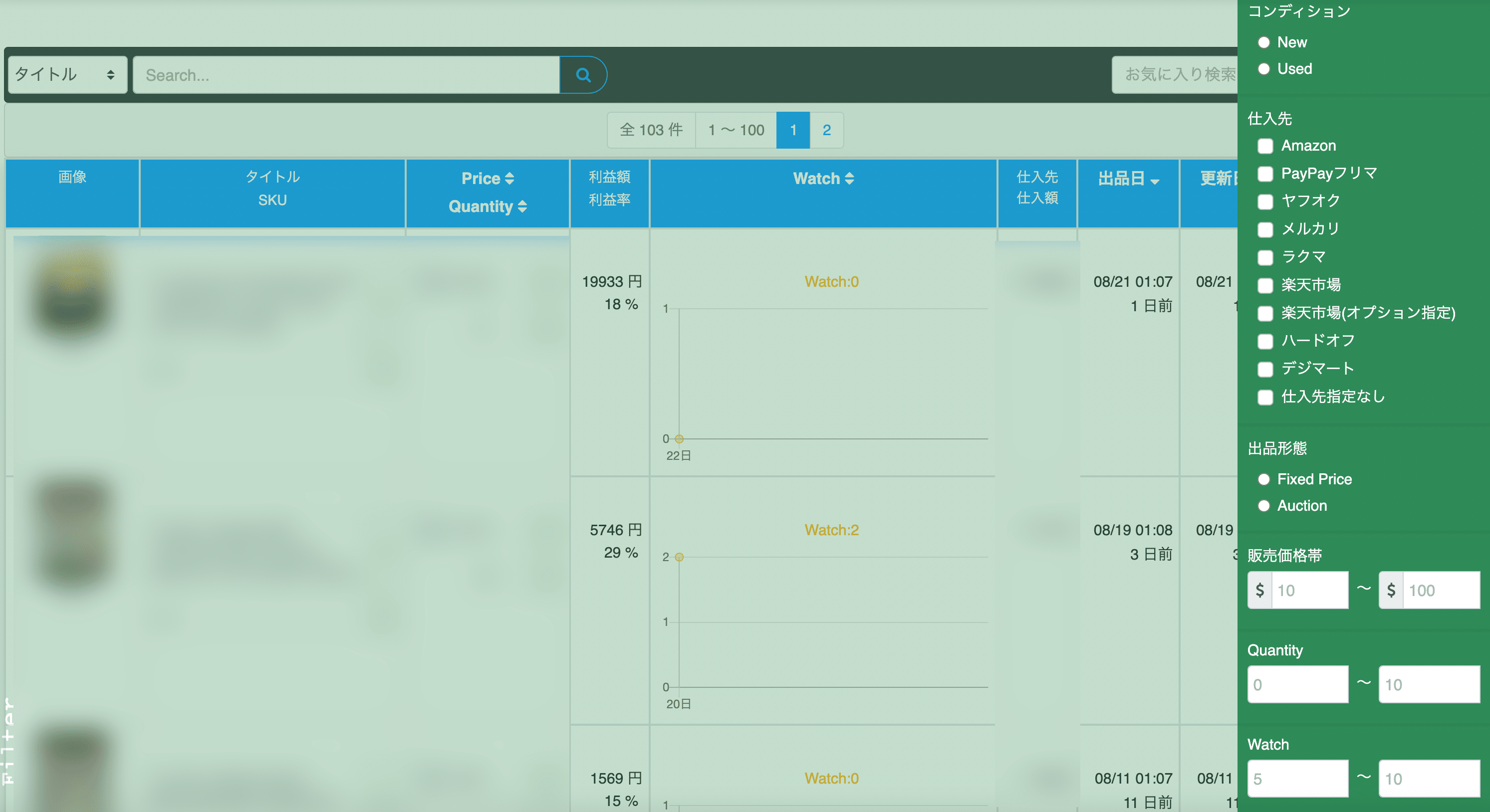Sort by Quantity arrows icon

pos(522,206)
